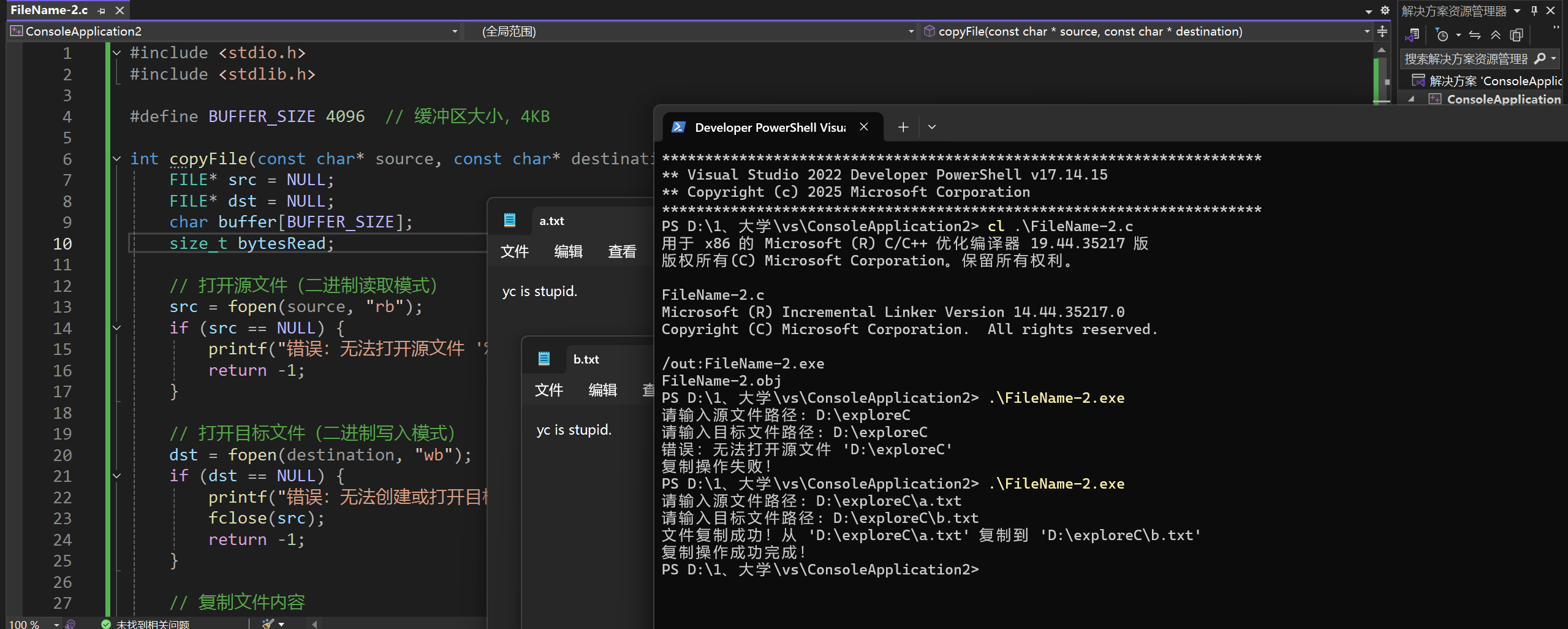This screenshot has height=629, width=1568.
Task: Open 文件 menu in b.txt Notepad
Action: 549,390
